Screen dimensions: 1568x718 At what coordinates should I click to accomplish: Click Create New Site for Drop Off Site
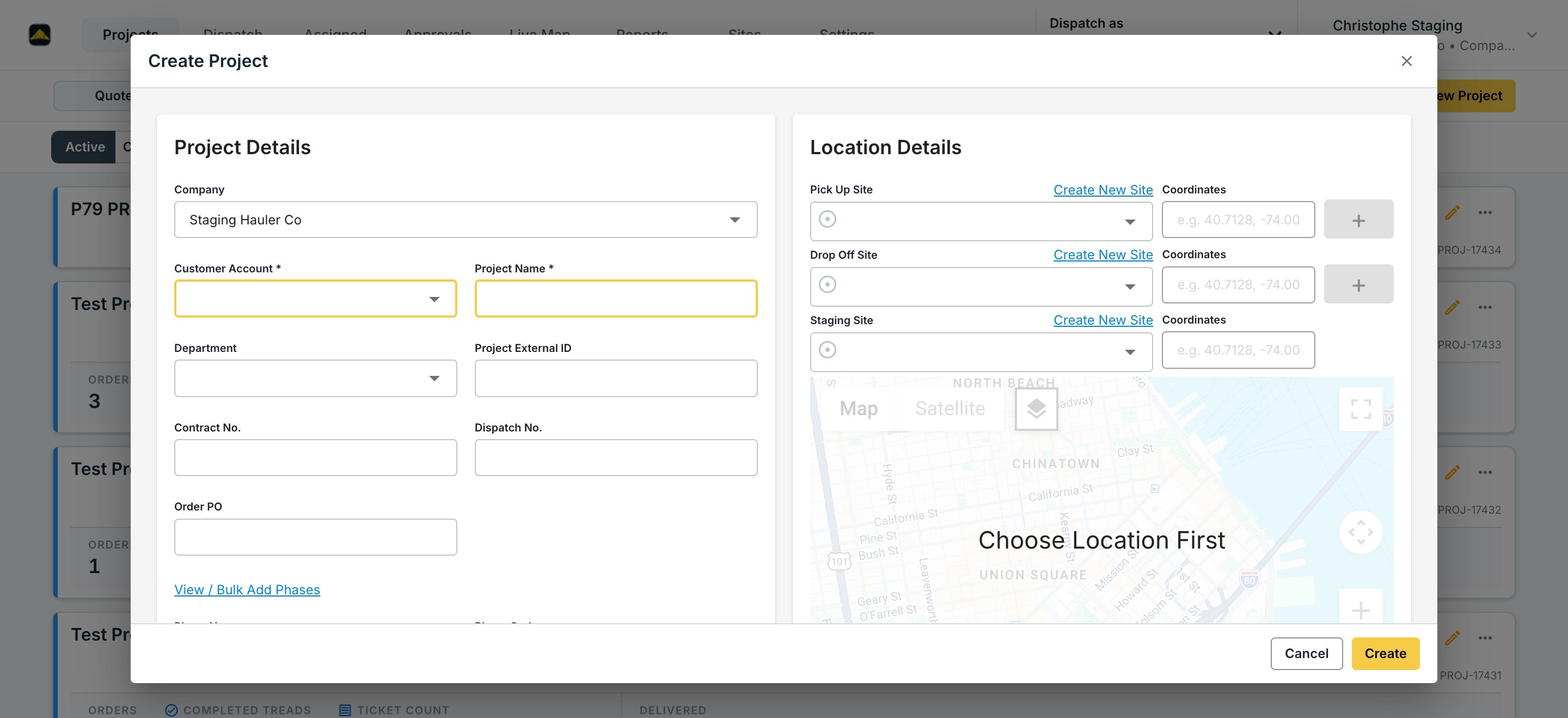pos(1103,254)
